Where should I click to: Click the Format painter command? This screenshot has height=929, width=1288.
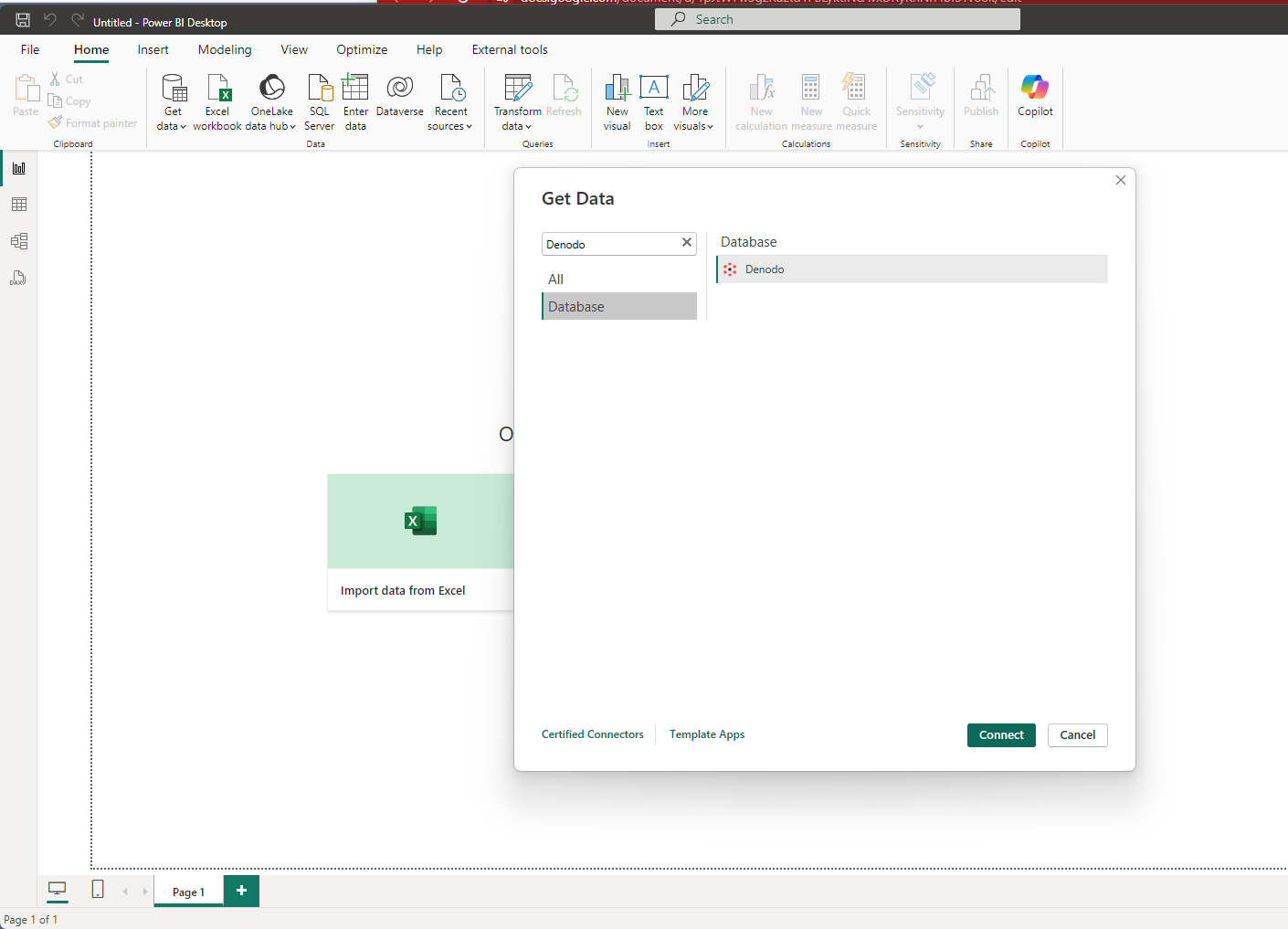[93, 123]
